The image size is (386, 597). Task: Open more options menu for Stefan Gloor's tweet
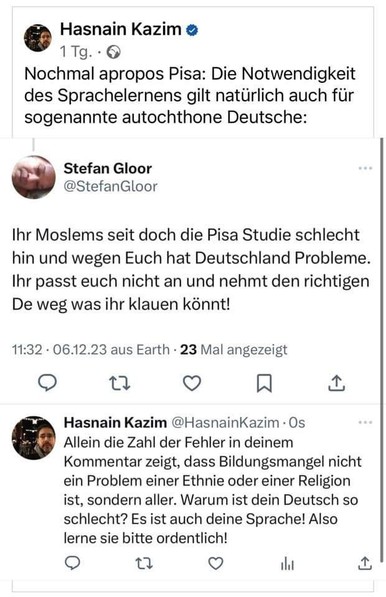pyautogui.click(x=365, y=168)
